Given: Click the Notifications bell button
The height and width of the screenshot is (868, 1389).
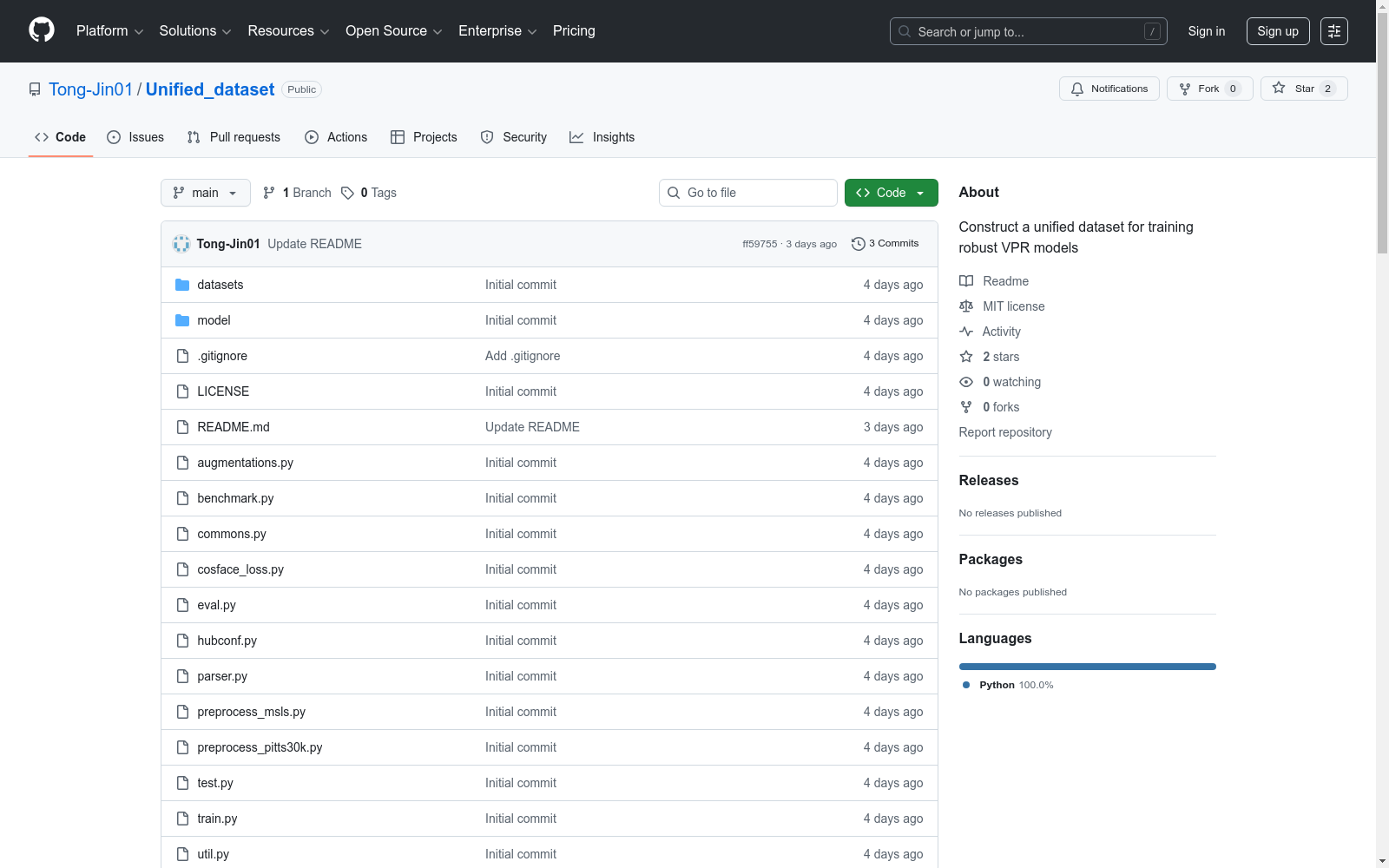Looking at the screenshot, I should (x=1109, y=89).
